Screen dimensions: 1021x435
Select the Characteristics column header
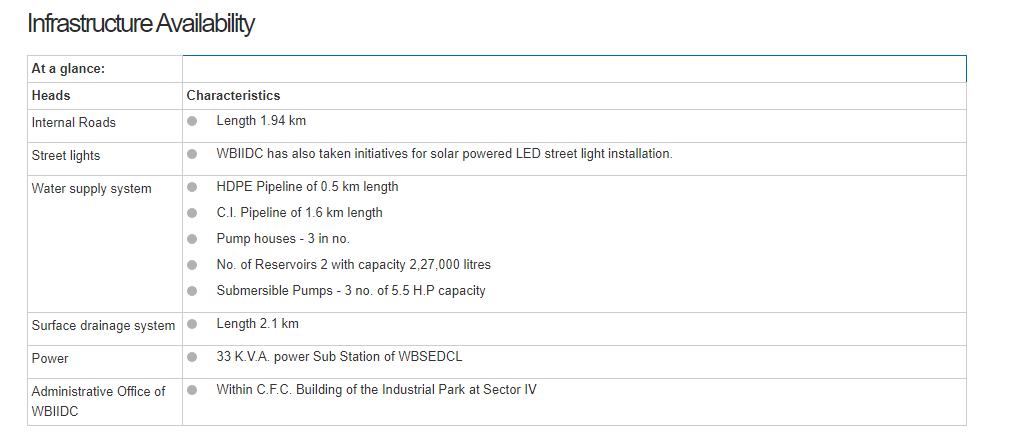pyautogui.click(x=233, y=96)
